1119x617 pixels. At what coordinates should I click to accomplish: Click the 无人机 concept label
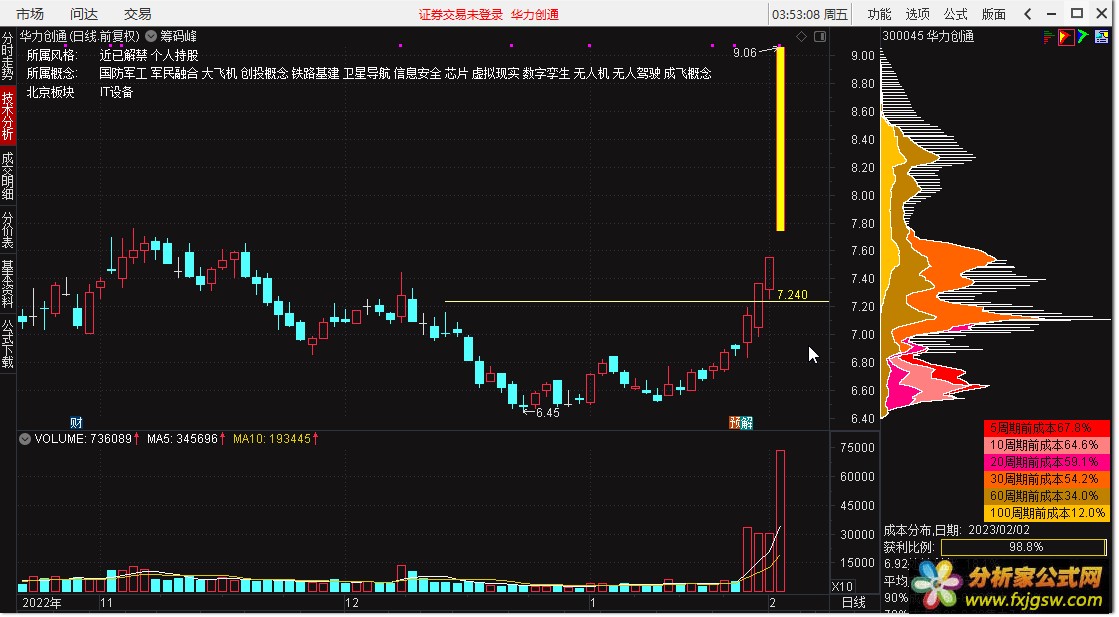[x=591, y=73]
